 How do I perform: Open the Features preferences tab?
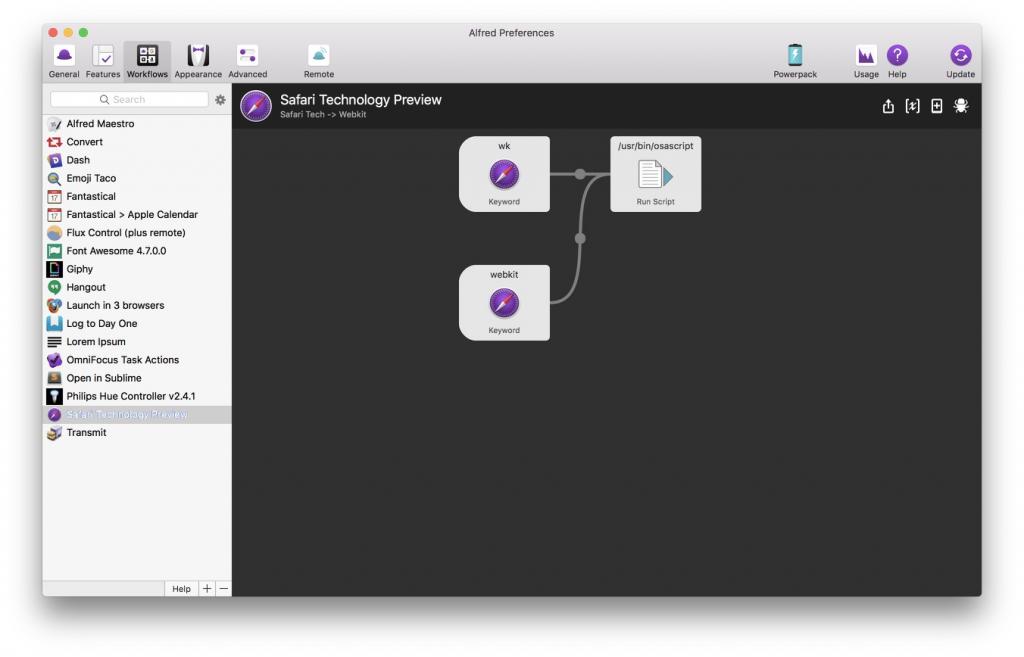103,60
